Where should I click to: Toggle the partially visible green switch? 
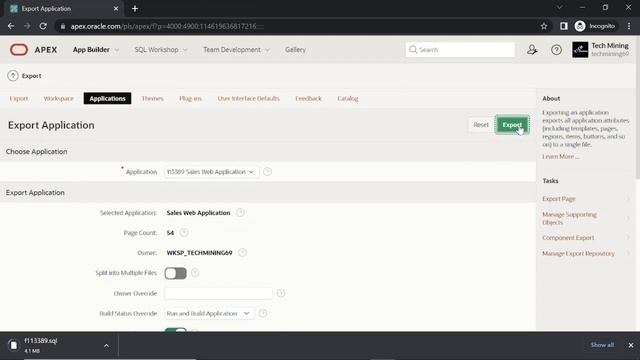click(x=176, y=329)
